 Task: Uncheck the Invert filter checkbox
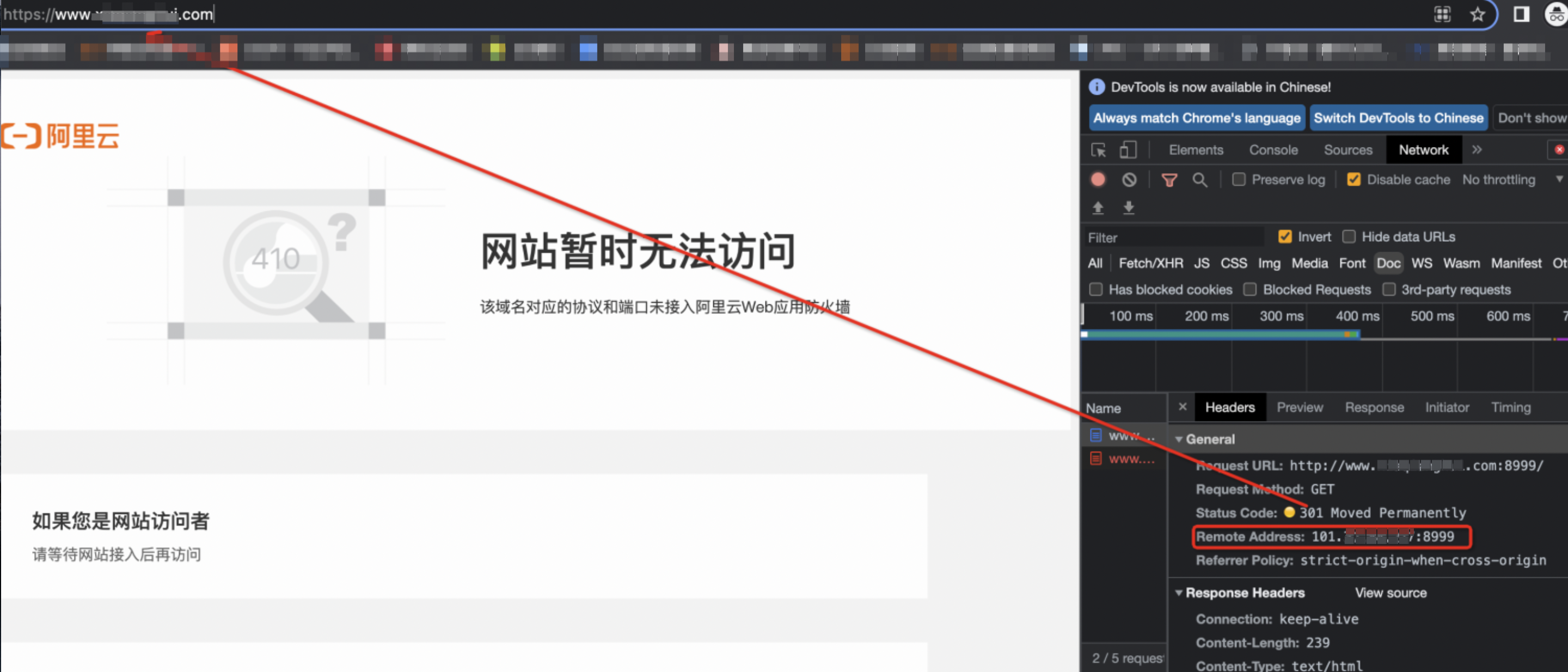pos(1284,237)
